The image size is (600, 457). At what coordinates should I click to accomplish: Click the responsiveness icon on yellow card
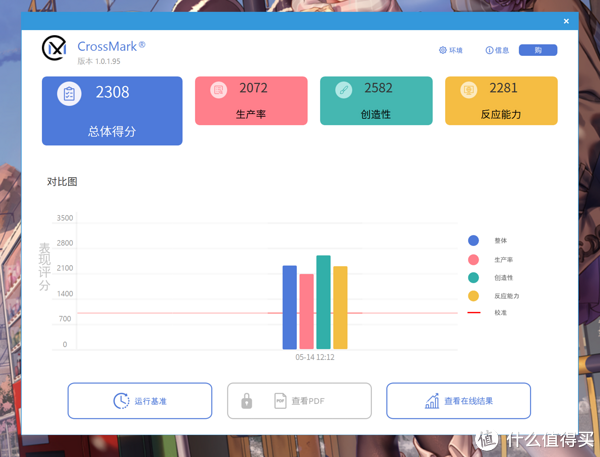tap(469, 90)
